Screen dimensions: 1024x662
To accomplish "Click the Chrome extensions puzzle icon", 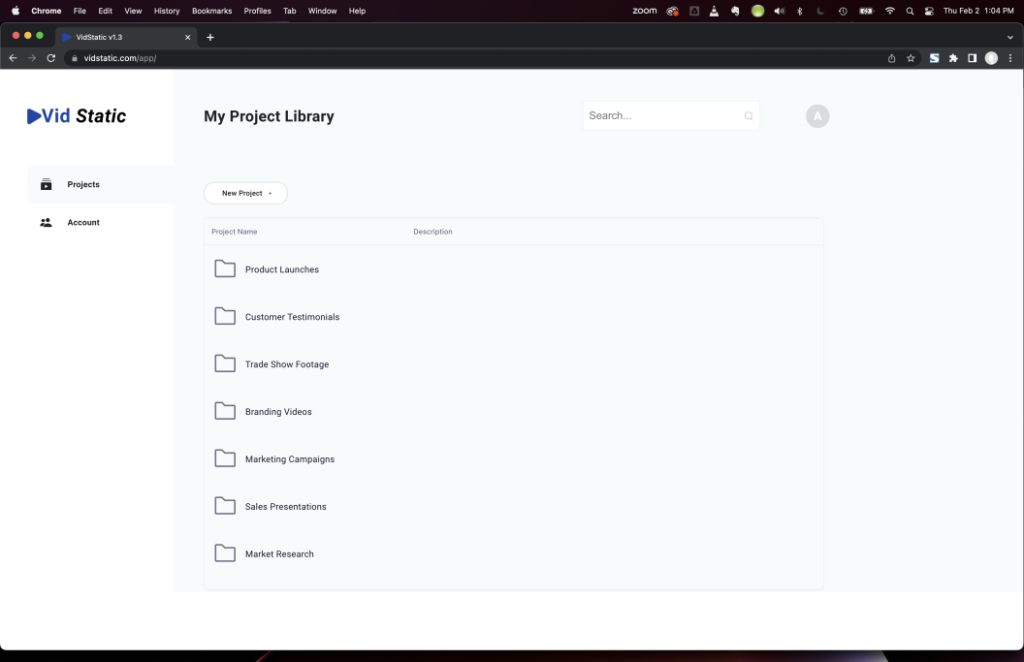I will click(953, 58).
